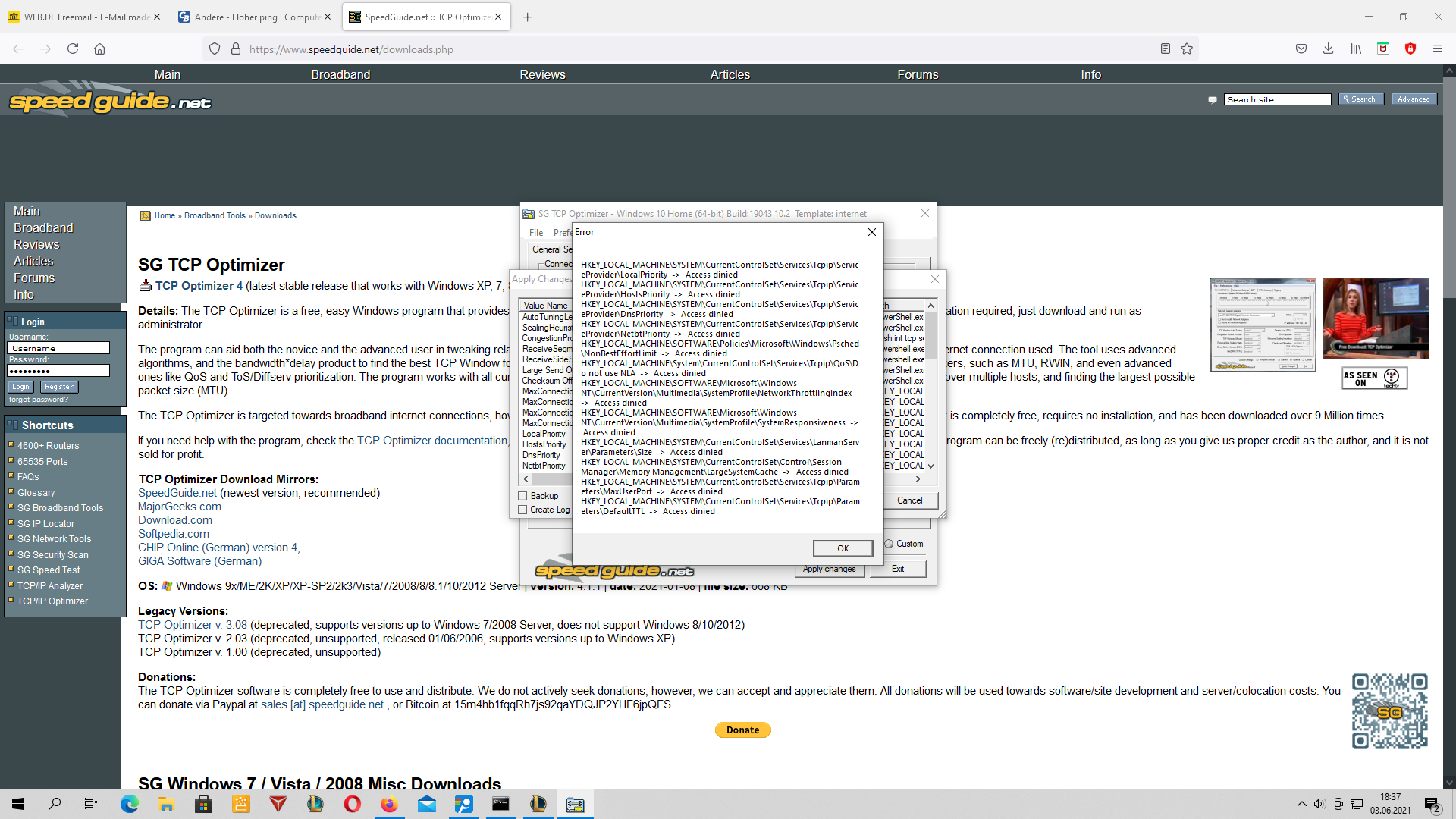
Task: Click OK in the Error dialog
Action: point(843,548)
